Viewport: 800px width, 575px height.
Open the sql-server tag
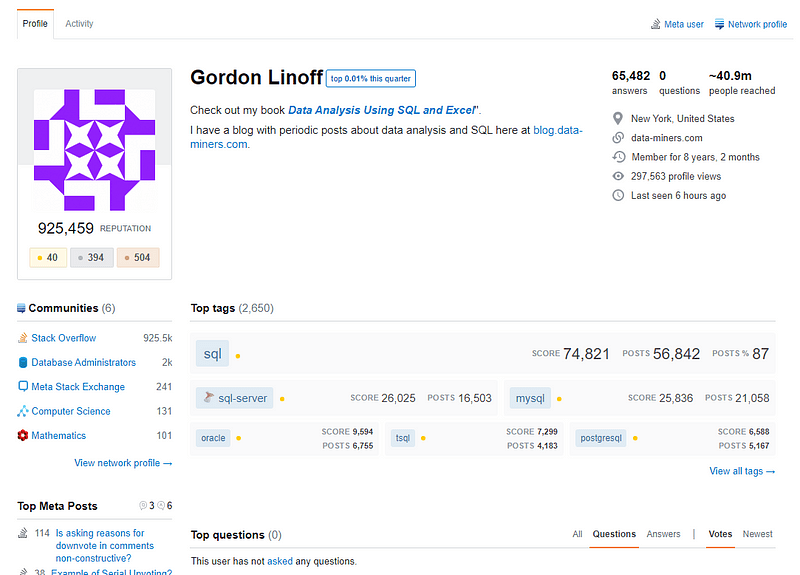pos(235,398)
